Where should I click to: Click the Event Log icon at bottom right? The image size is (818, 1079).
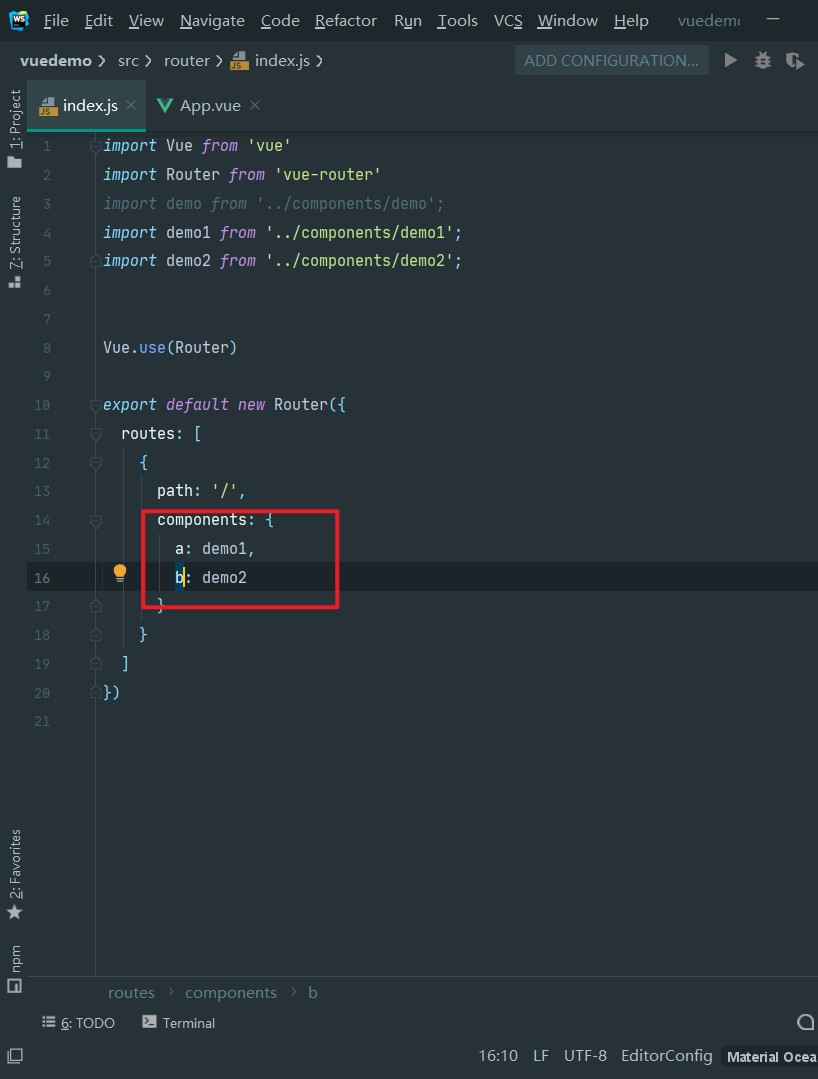[x=806, y=1023]
